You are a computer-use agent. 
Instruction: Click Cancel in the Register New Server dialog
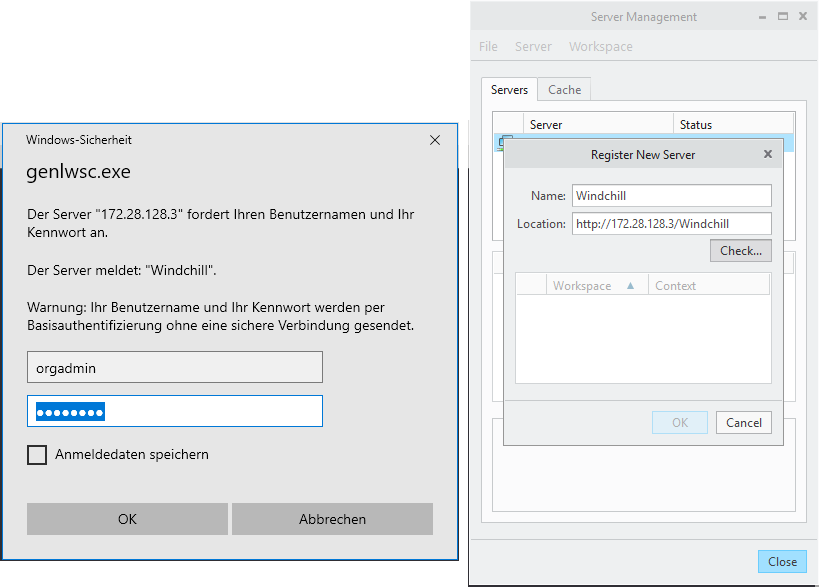[744, 422]
